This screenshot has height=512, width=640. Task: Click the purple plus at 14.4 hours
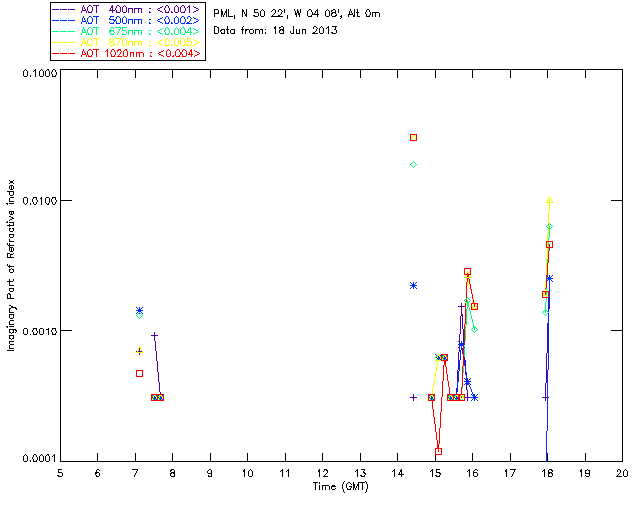[413, 397]
